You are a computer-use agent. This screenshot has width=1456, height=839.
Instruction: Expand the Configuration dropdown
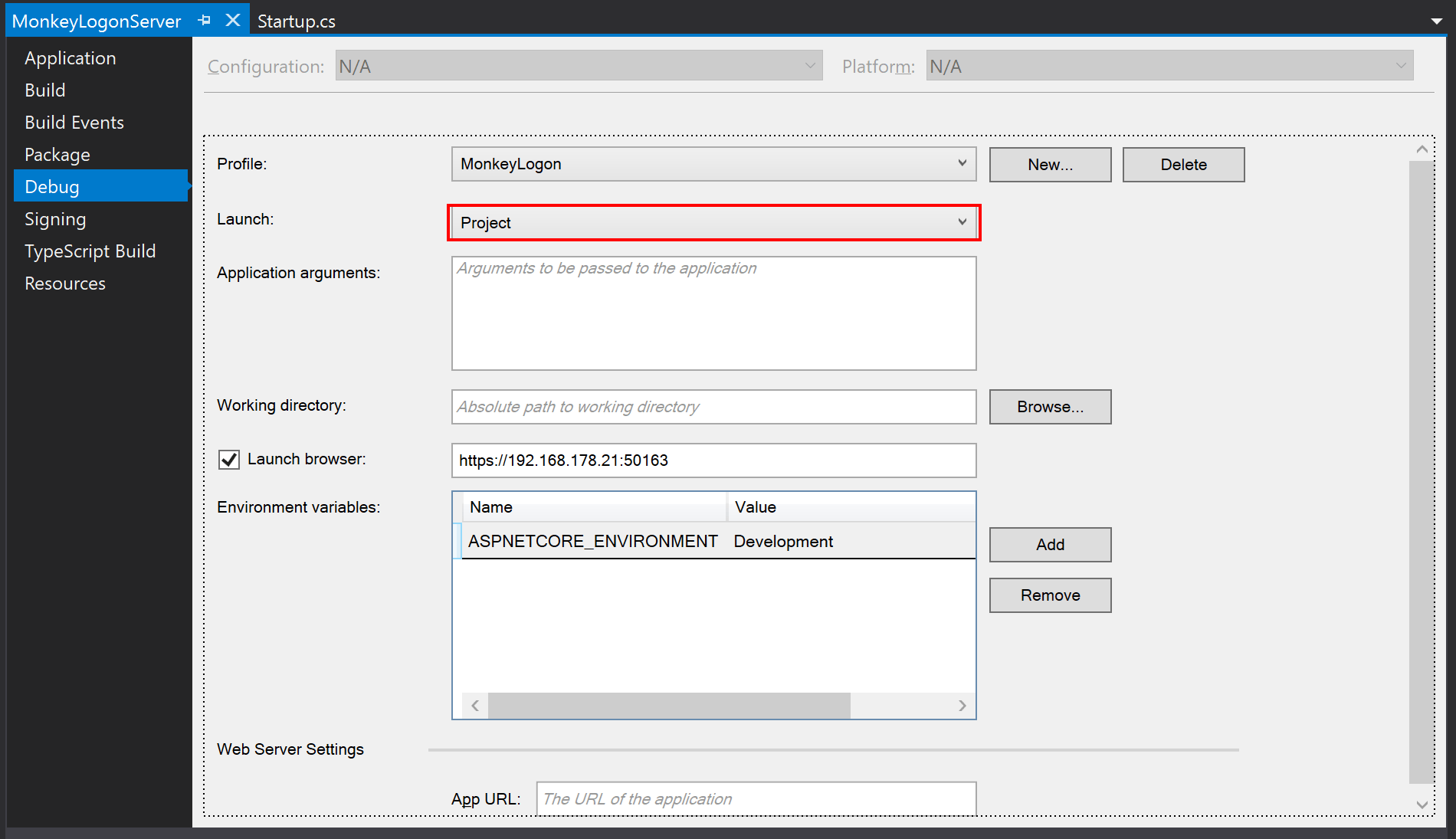coord(579,66)
